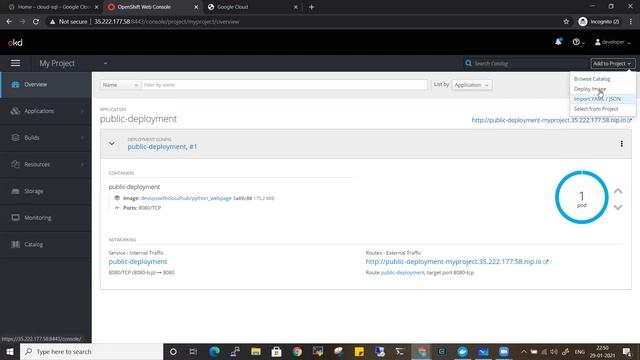This screenshot has width=640, height=360.
Task: Open the python_webpage image link
Action: (x=186, y=198)
